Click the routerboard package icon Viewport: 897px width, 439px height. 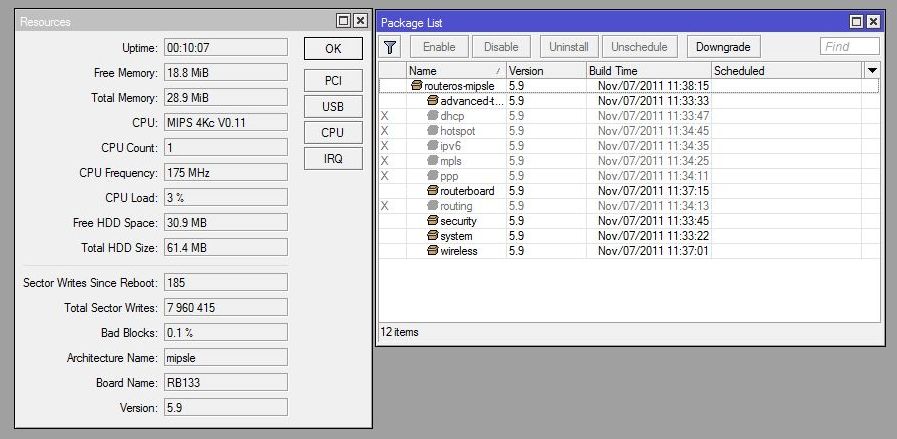(x=433, y=191)
